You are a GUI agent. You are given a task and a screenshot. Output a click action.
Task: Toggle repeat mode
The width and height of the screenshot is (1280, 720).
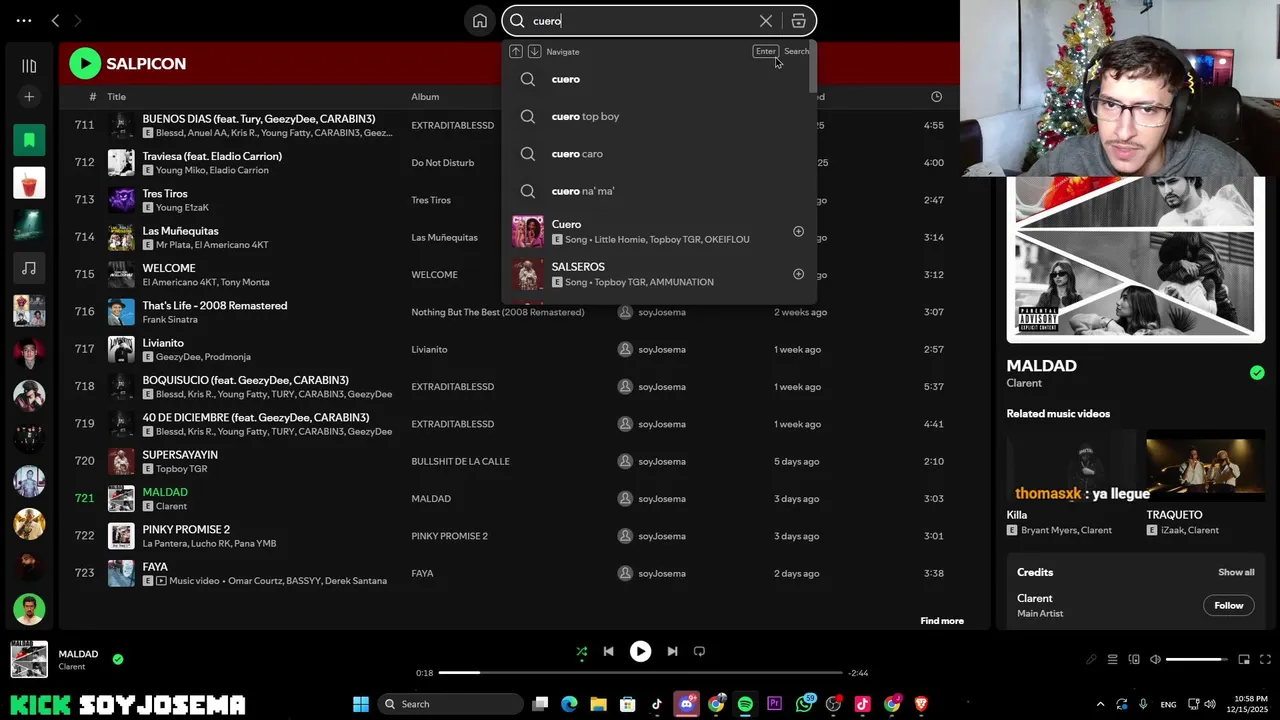point(699,652)
